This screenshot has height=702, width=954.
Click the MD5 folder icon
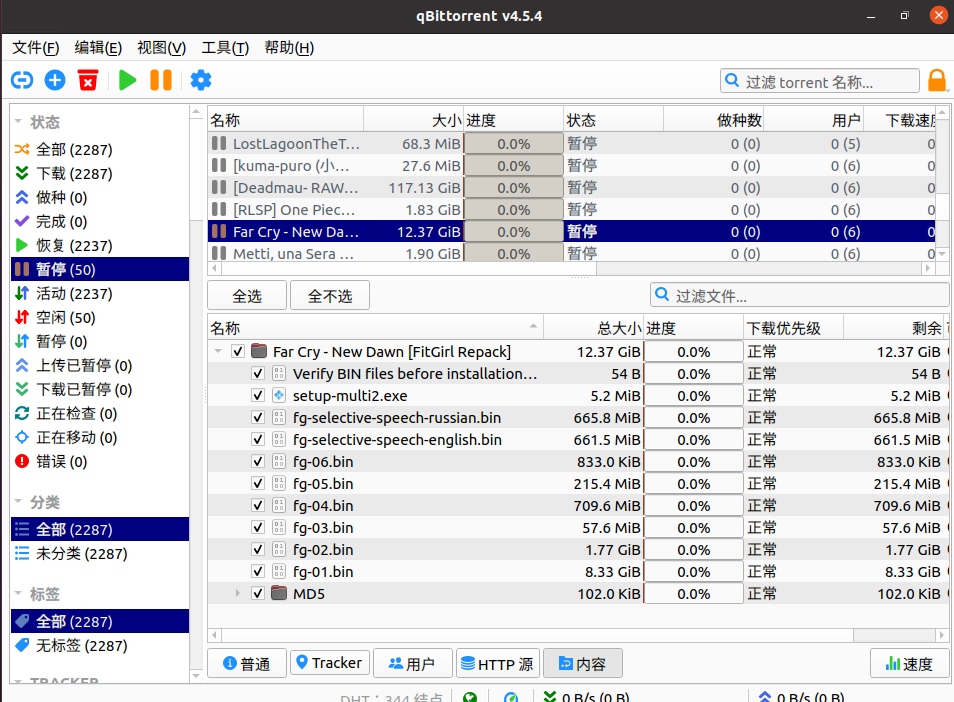pos(279,593)
